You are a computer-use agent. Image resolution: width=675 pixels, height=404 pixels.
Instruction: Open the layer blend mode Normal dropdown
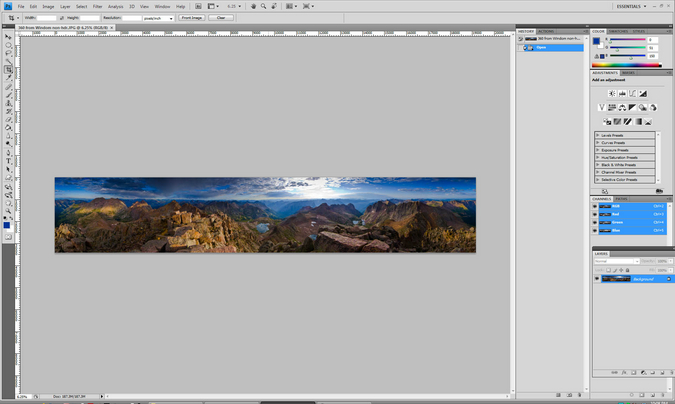pyautogui.click(x=617, y=261)
